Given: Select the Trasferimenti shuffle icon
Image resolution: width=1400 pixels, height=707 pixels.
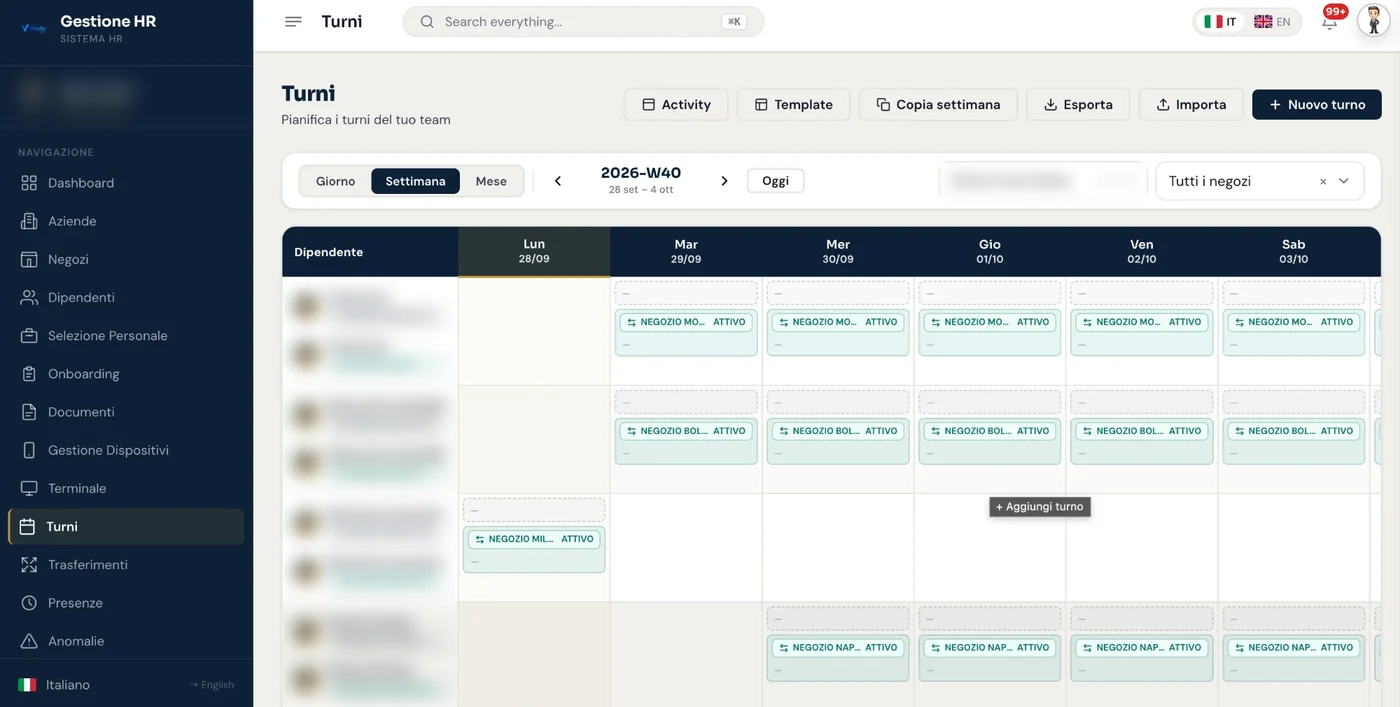Looking at the screenshot, I should pyautogui.click(x=28, y=565).
